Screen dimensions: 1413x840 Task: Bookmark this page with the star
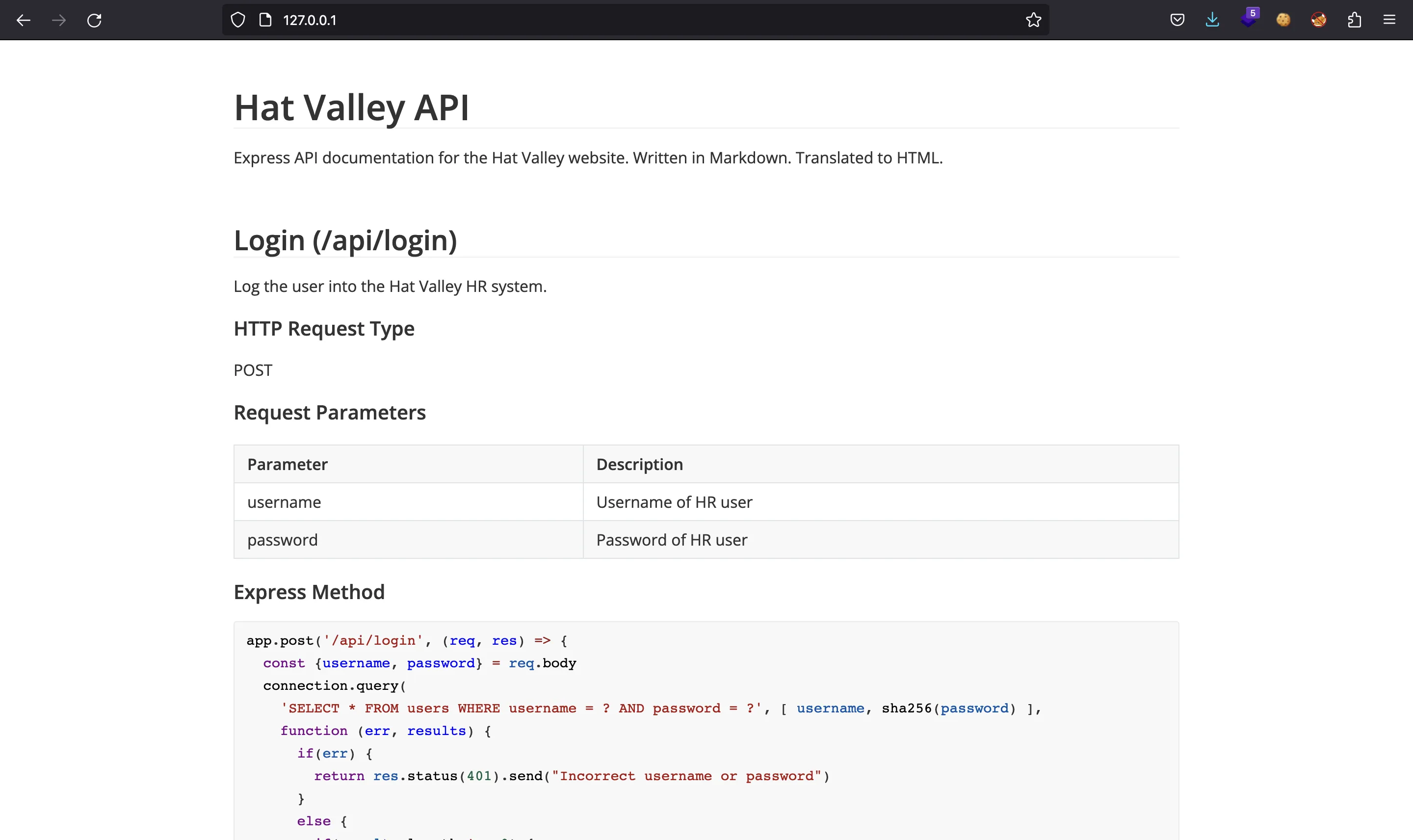[1033, 21]
